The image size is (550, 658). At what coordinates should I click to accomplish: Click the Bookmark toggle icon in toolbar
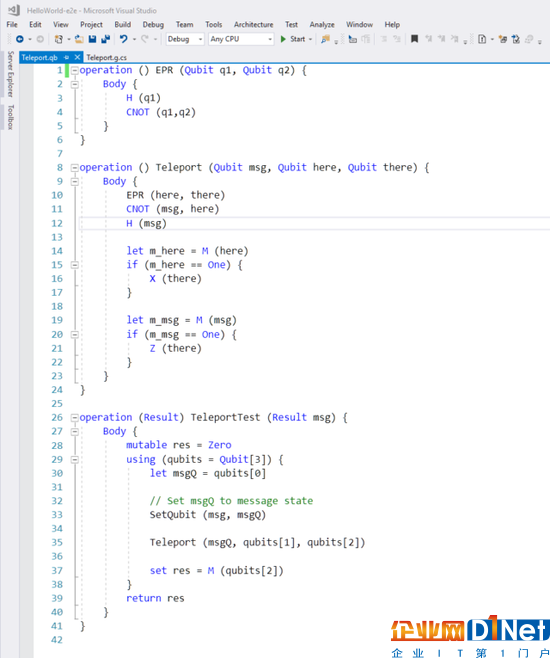414,39
